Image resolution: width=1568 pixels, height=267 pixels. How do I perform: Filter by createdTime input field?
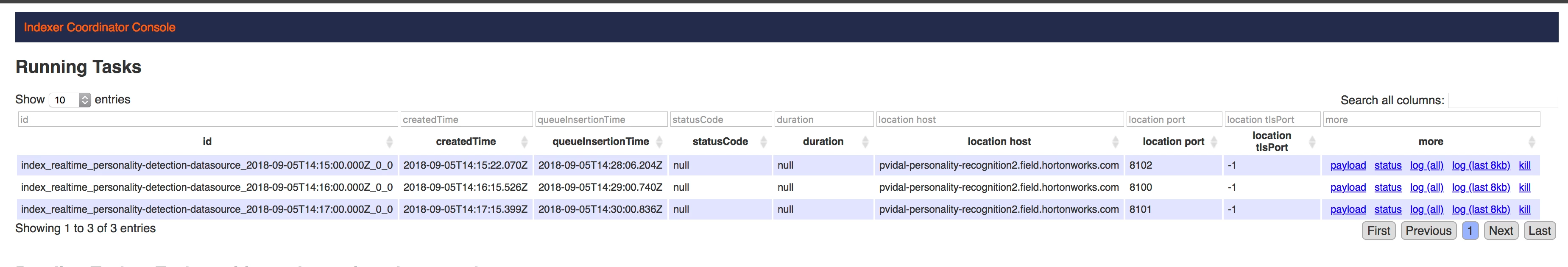(466, 119)
